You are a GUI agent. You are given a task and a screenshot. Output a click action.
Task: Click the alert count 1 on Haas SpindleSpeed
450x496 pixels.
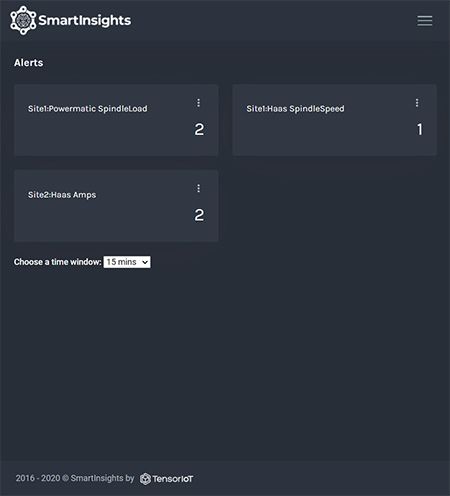coord(420,129)
